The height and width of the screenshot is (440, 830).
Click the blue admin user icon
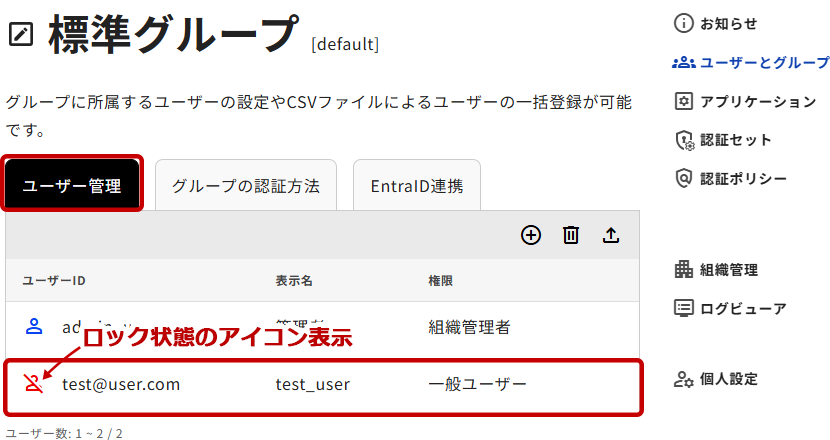(34, 326)
